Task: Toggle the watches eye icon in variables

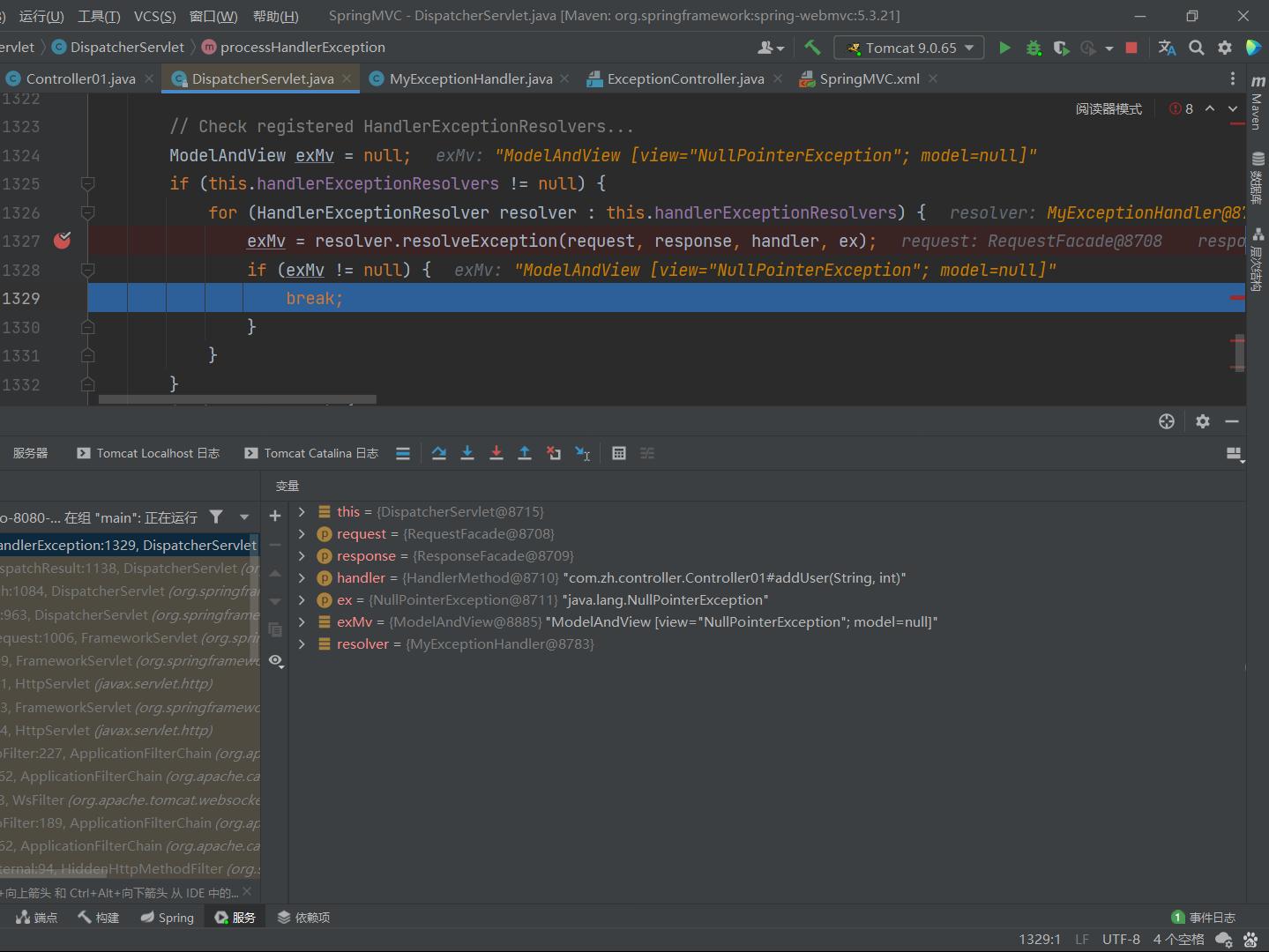Action: coord(275,660)
